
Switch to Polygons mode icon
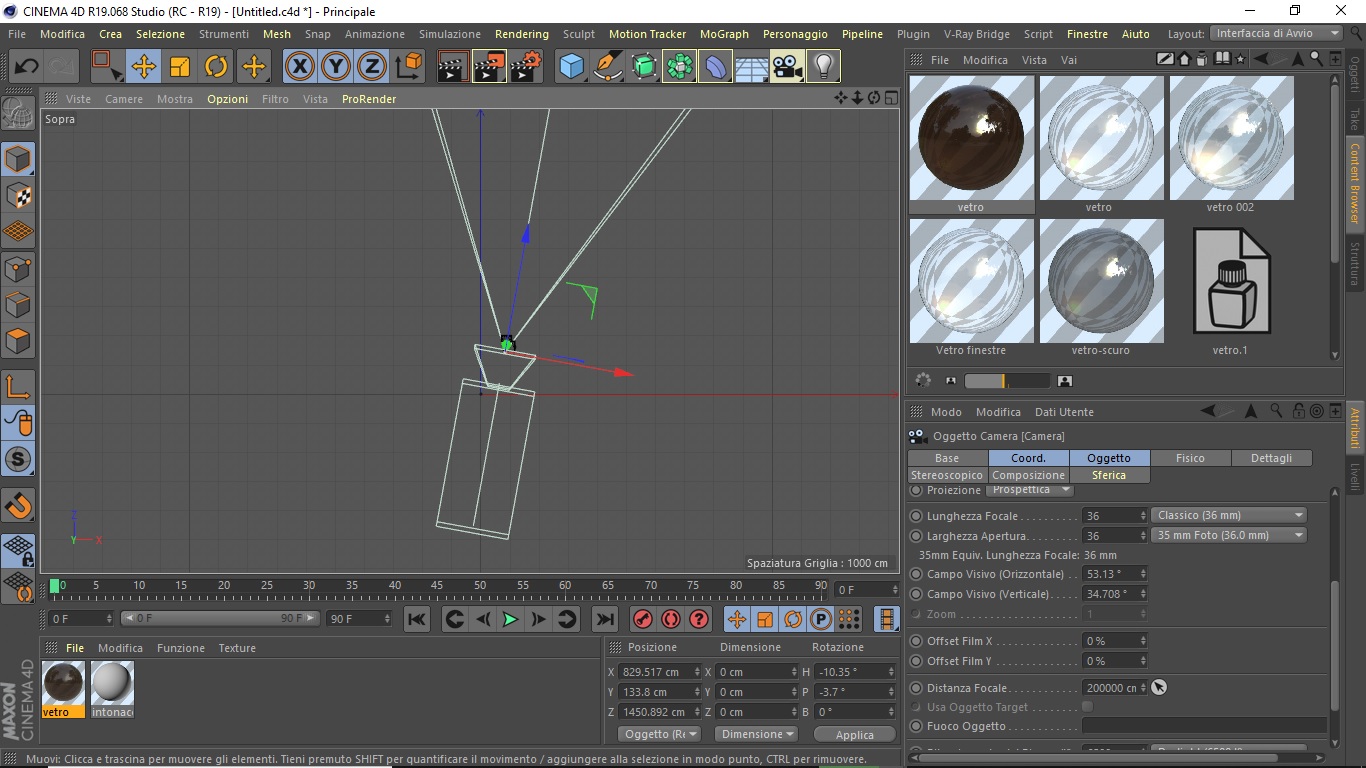(x=18, y=340)
